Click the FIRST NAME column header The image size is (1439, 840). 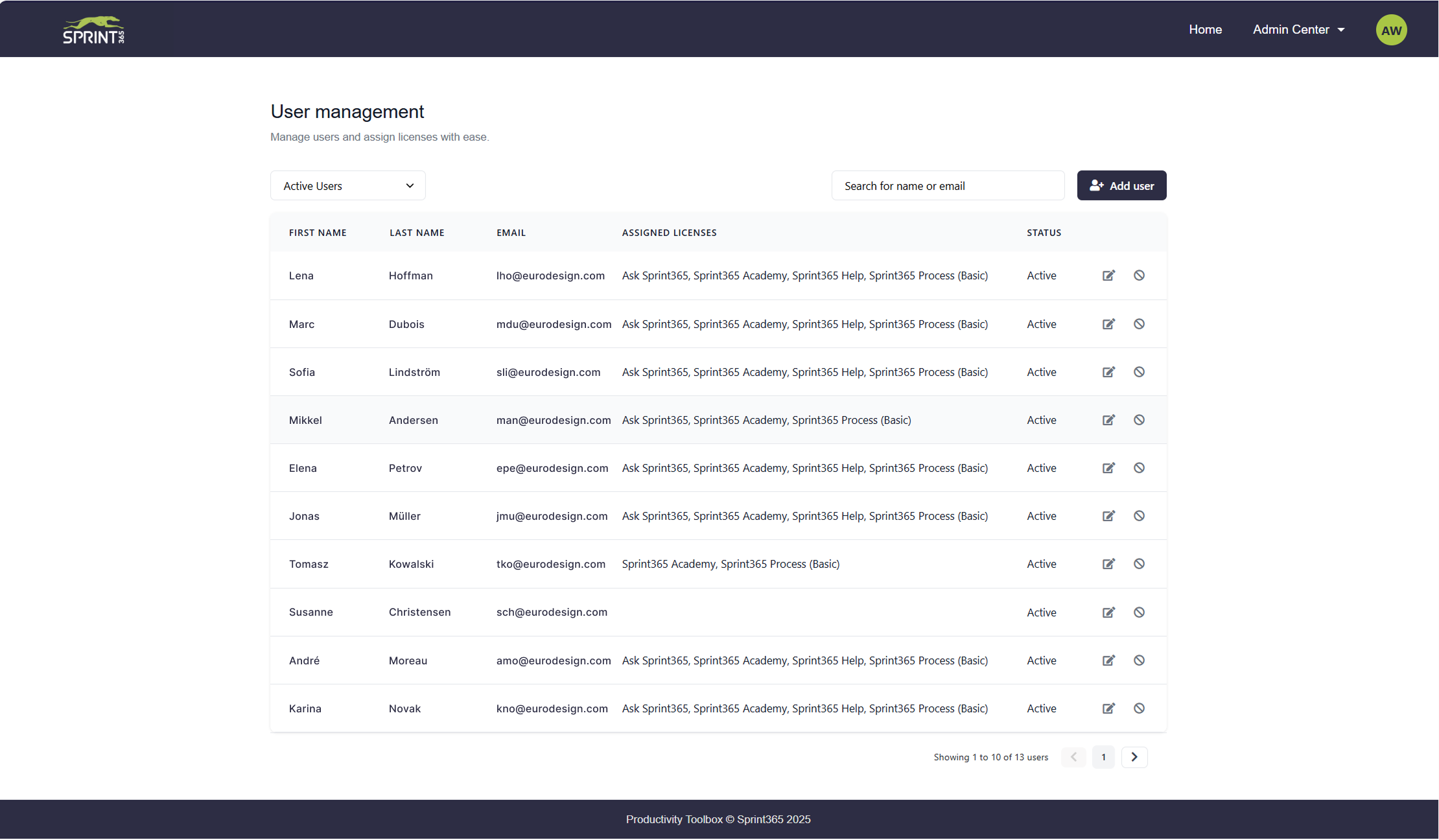tap(318, 233)
